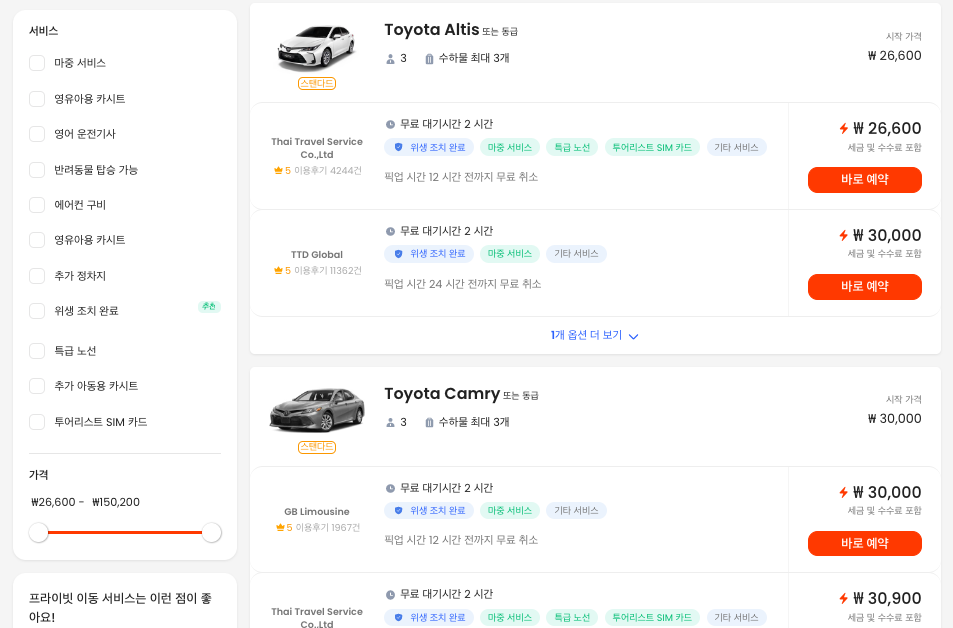Click the clock icon in Thai Travel Service row

390,124
